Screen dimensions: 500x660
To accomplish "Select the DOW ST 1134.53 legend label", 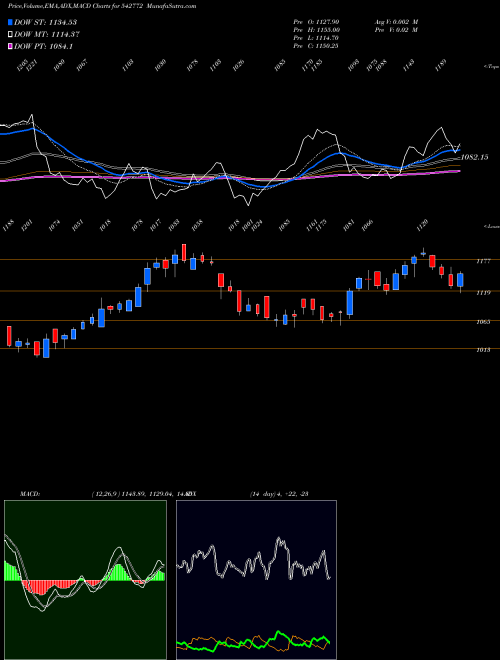I will 45,22.
